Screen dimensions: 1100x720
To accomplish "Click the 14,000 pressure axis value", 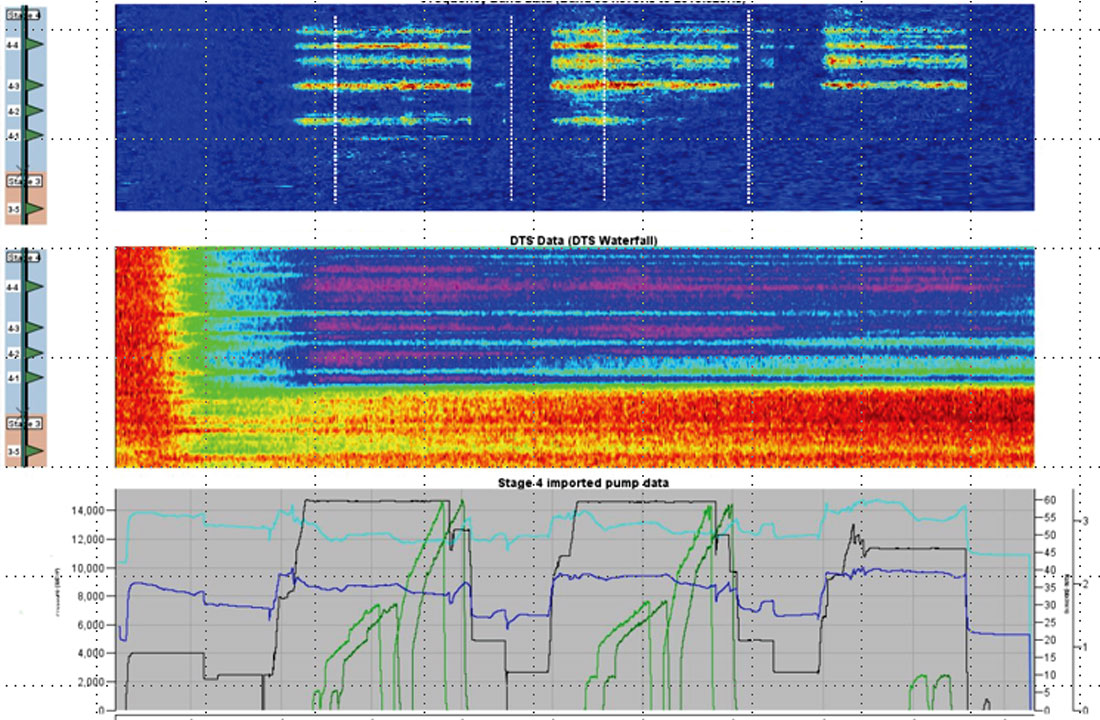I will pos(88,510).
